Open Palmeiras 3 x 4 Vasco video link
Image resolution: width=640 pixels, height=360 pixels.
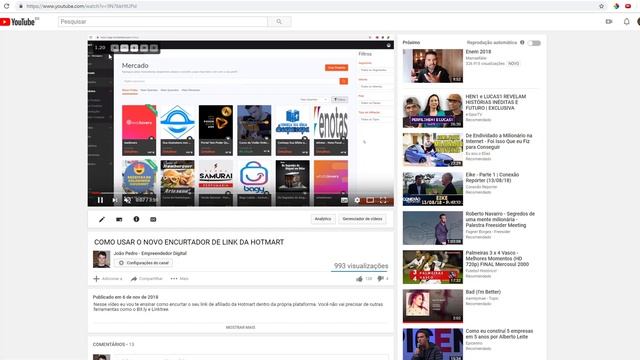[497, 259]
